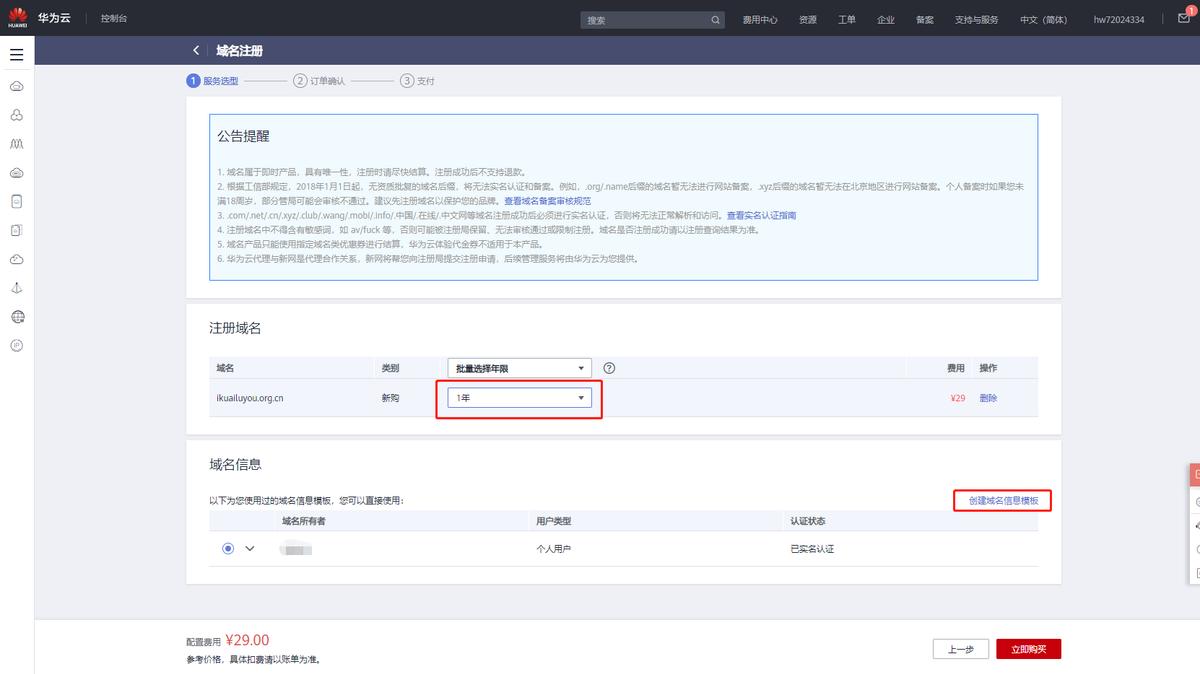Open the 1年 registration period dropdown
1200x674 pixels.
coord(519,398)
